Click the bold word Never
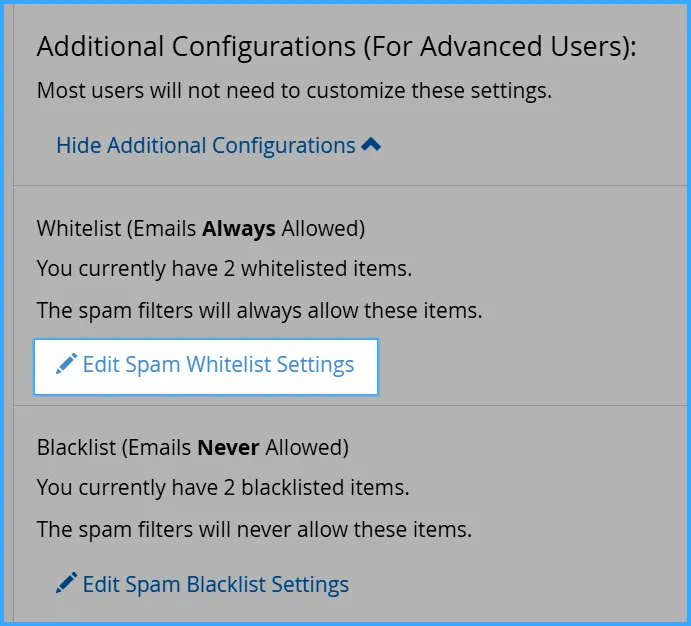This screenshot has width=691, height=626. [228, 448]
